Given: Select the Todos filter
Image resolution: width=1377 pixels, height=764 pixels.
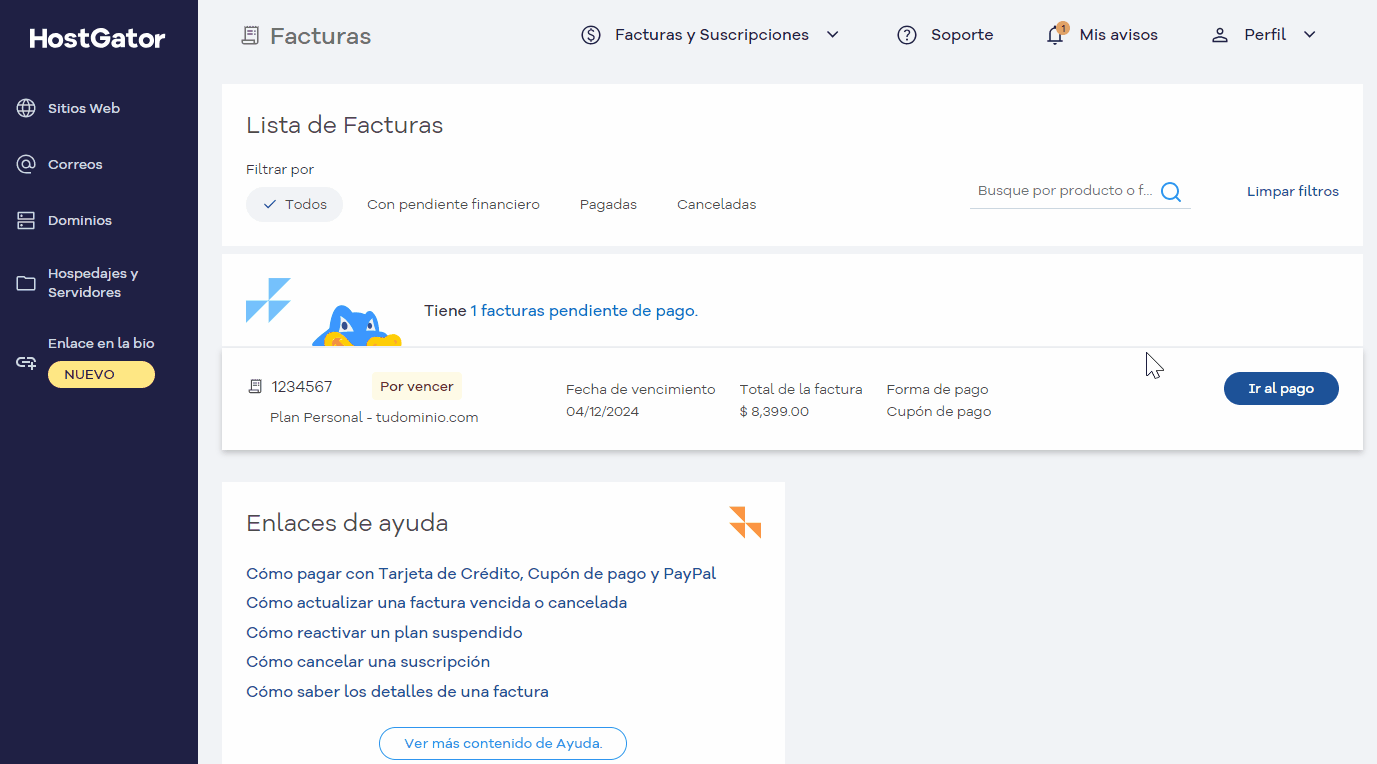Looking at the screenshot, I should click(x=294, y=204).
